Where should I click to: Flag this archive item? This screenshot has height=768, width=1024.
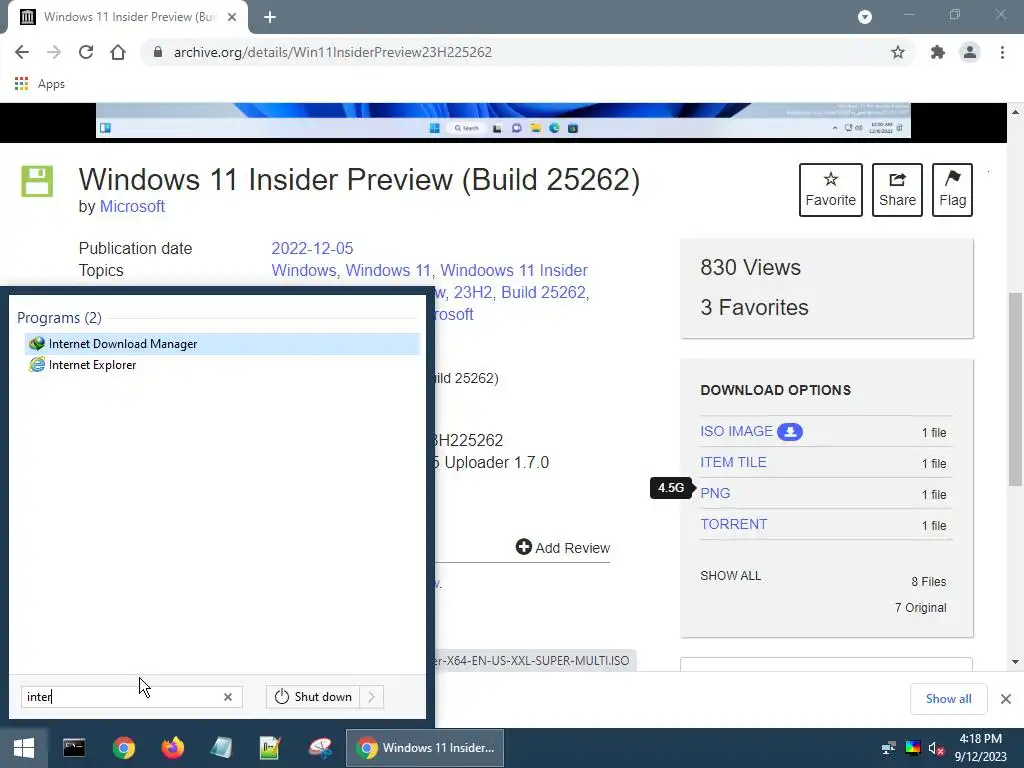coord(953,190)
